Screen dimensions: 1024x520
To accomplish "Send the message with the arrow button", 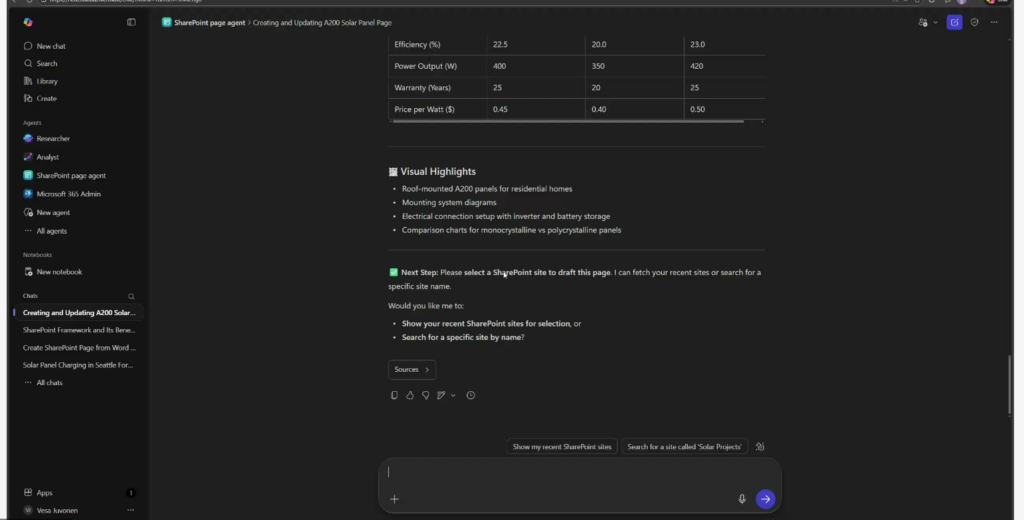I will tap(765, 498).
